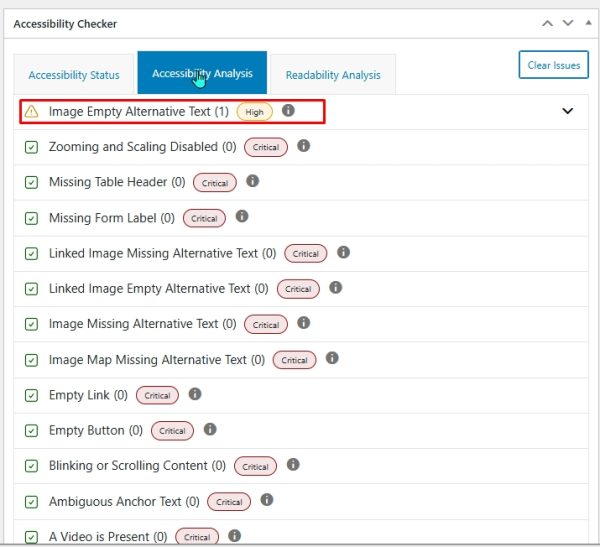Switch to Accessibility Status tab

coord(74,75)
